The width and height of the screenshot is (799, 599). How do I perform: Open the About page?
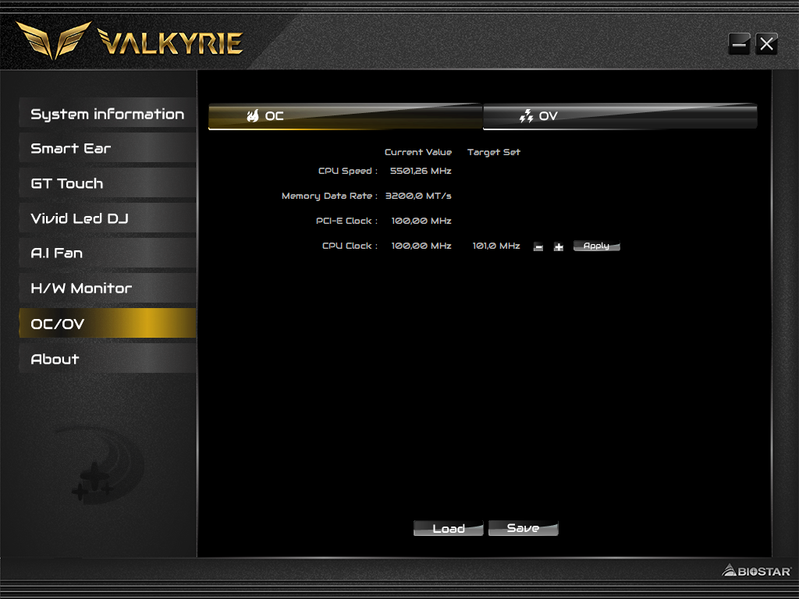108,359
